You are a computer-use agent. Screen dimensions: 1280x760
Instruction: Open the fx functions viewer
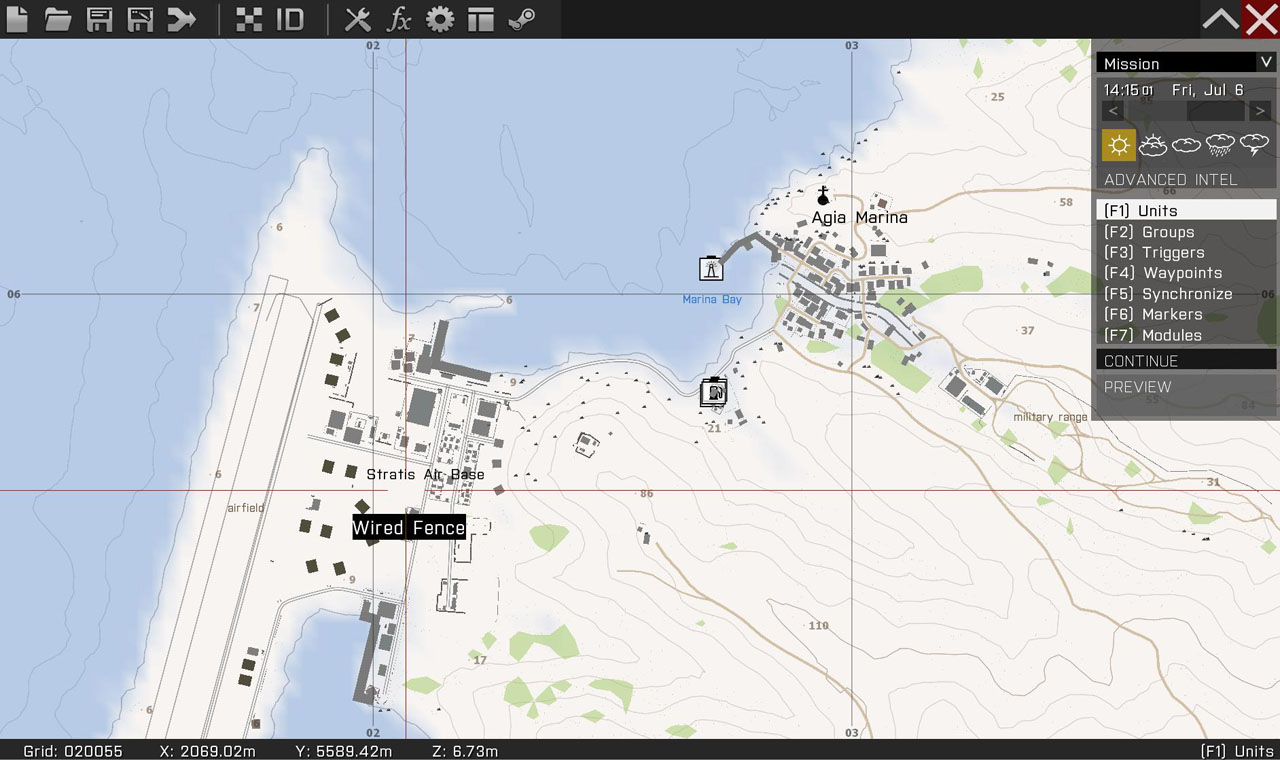click(x=399, y=19)
